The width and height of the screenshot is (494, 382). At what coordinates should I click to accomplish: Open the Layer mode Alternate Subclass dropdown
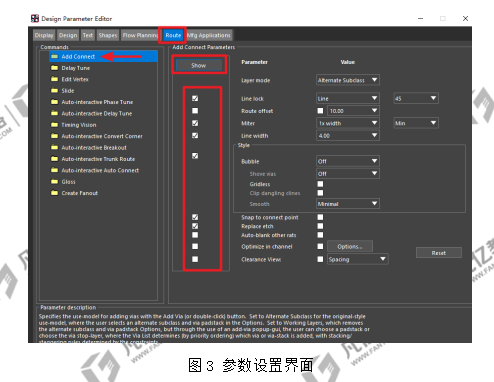(x=348, y=80)
